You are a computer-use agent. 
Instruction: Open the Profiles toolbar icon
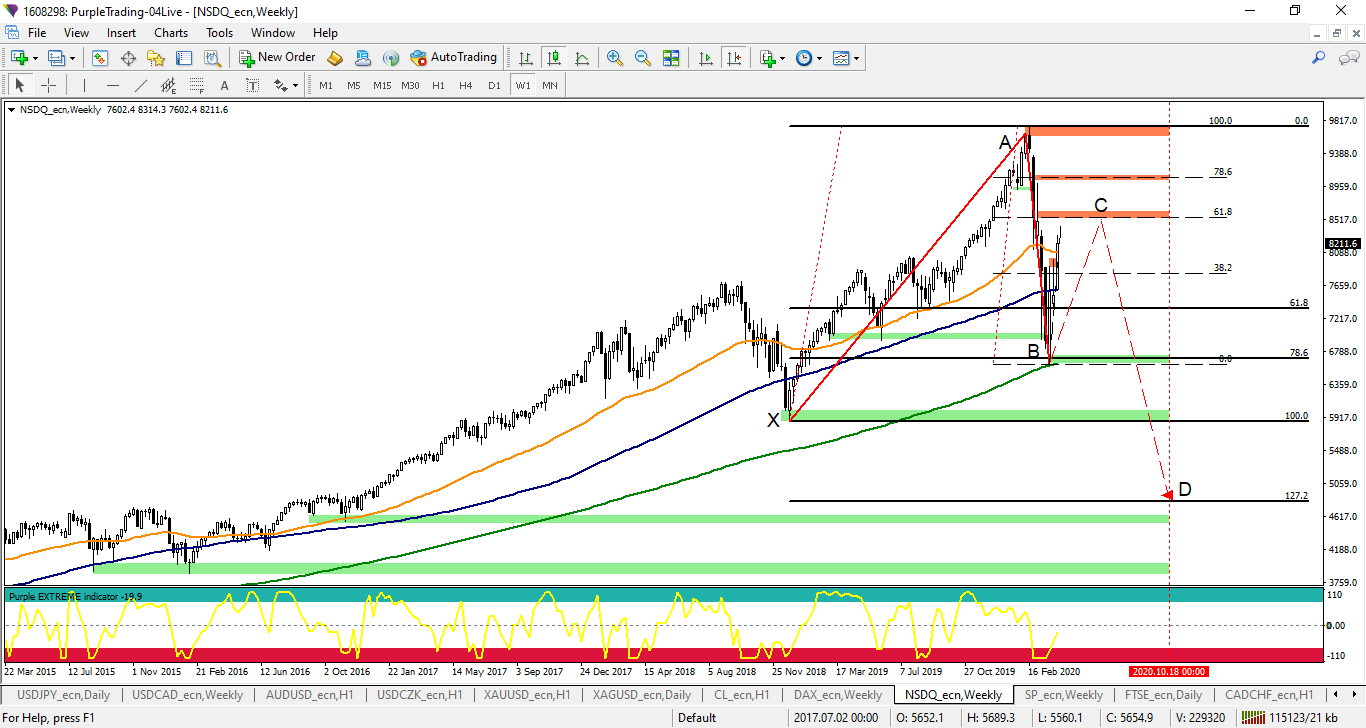click(55, 58)
